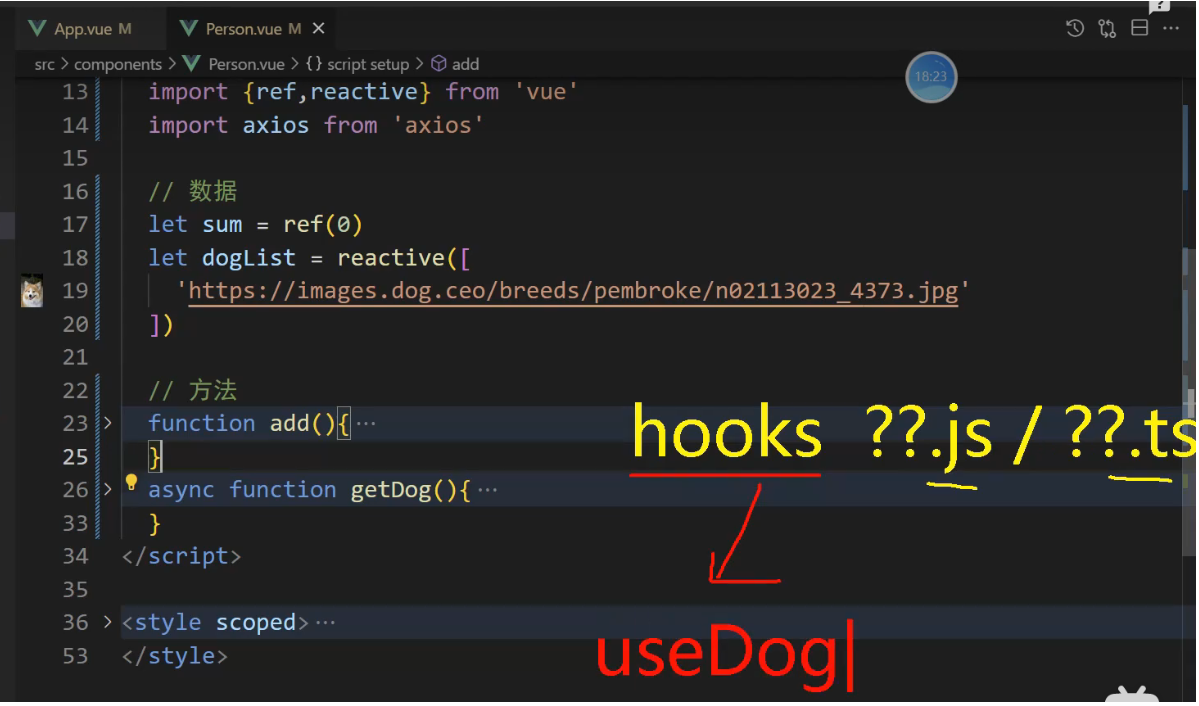Click the cube icon beside add breadcrumb
Viewport: 1199px width, 706px height.
click(438, 63)
